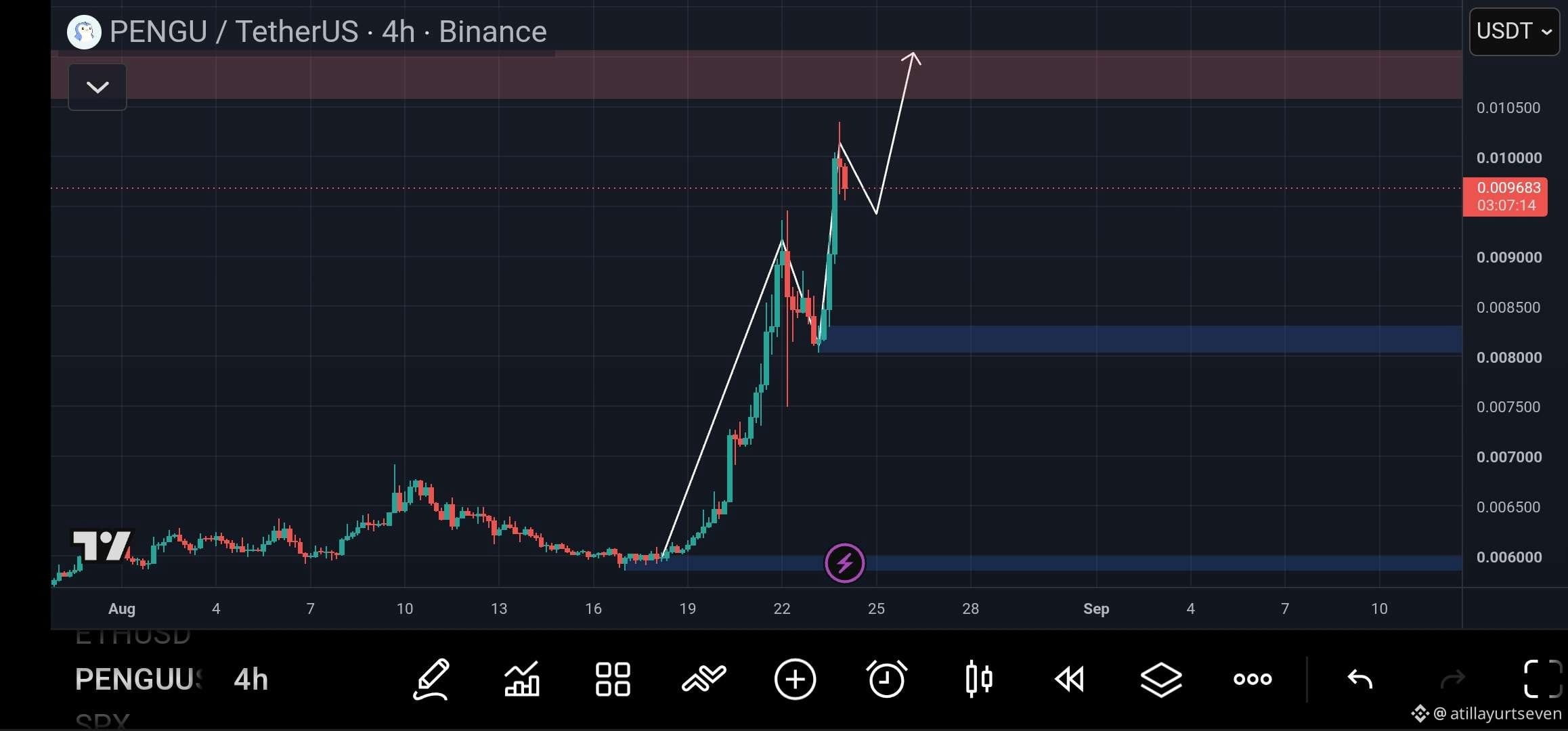Open the PENGUUS symbol search

(138, 680)
